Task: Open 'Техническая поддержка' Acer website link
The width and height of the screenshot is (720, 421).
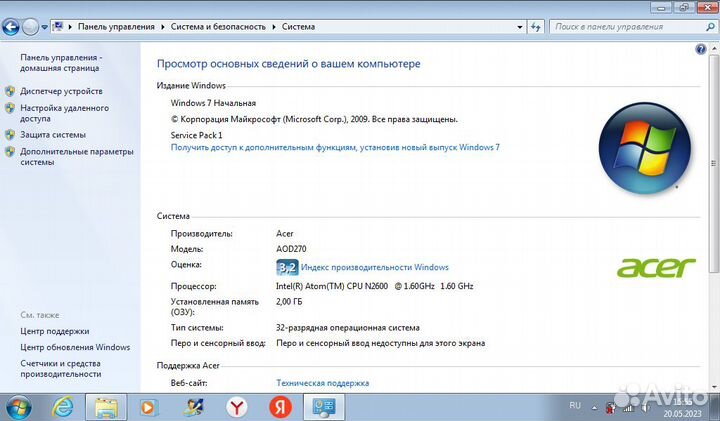Action: [322, 383]
